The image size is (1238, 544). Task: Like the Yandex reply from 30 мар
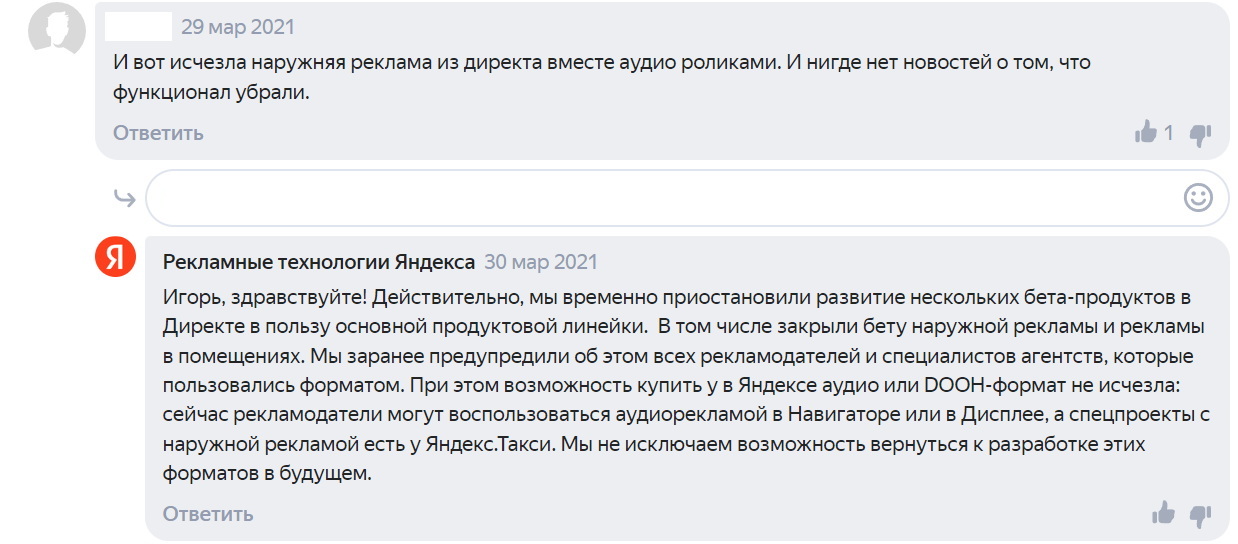click(x=1163, y=514)
